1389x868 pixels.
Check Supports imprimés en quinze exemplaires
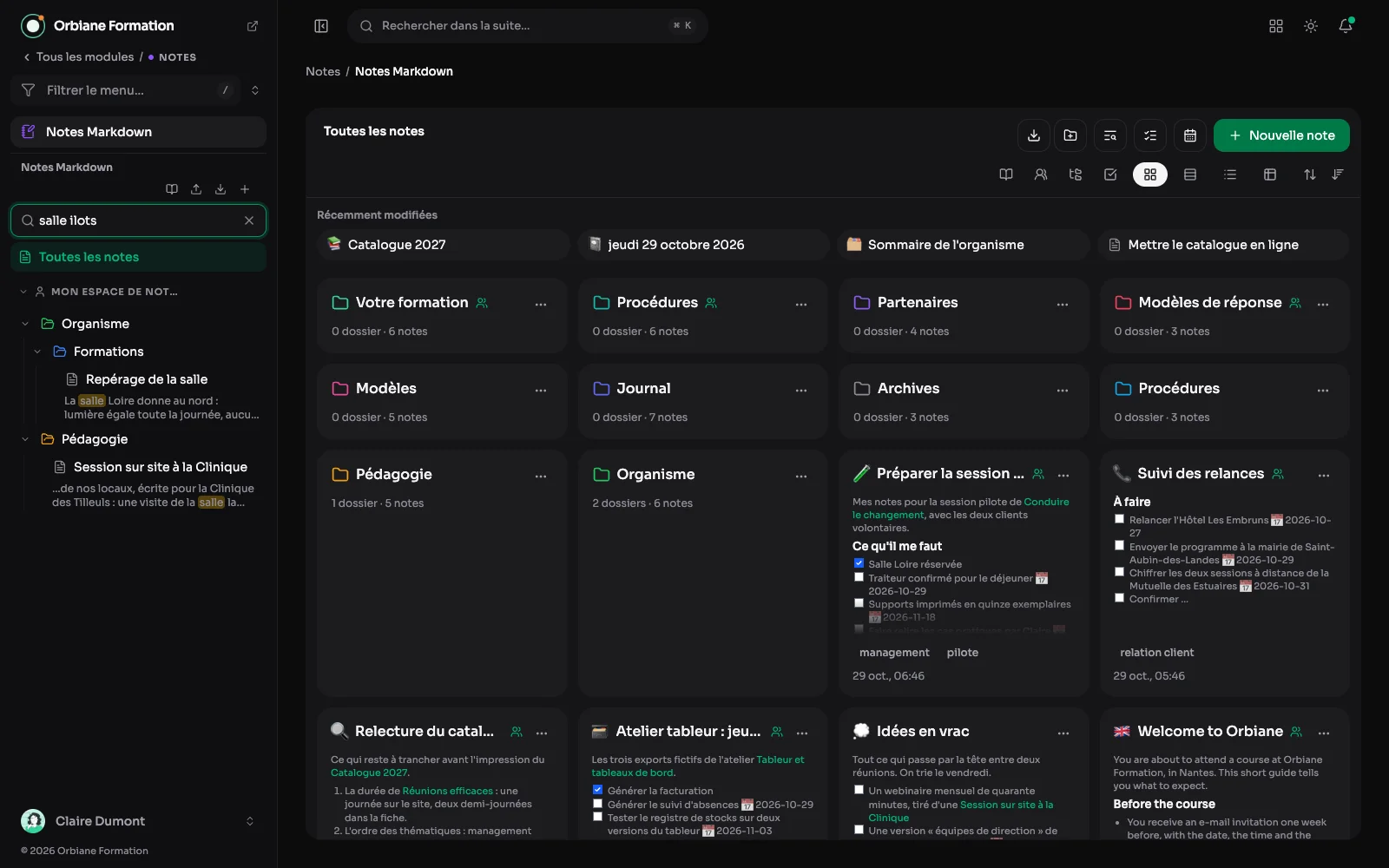coord(859,603)
